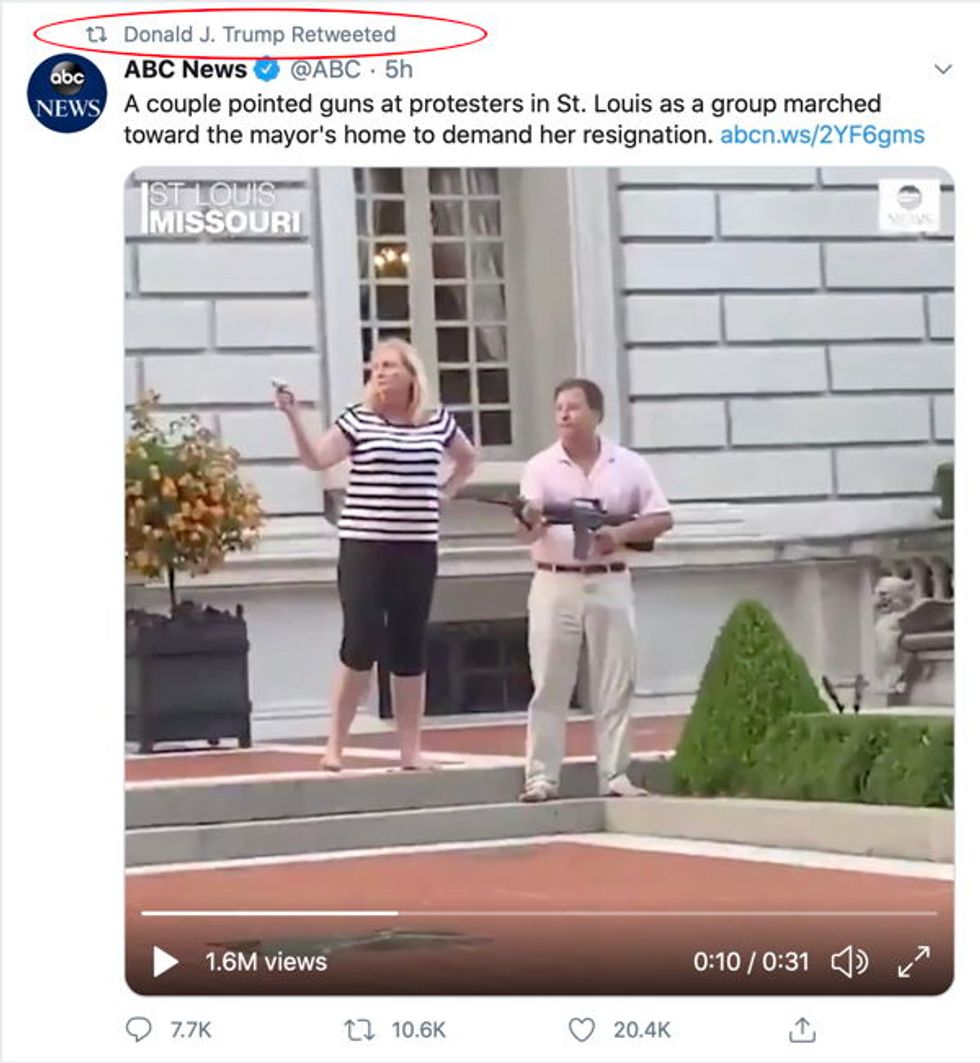The width and height of the screenshot is (980, 1063).
Task: Seek along the video progress bar
Action: point(539,913)
